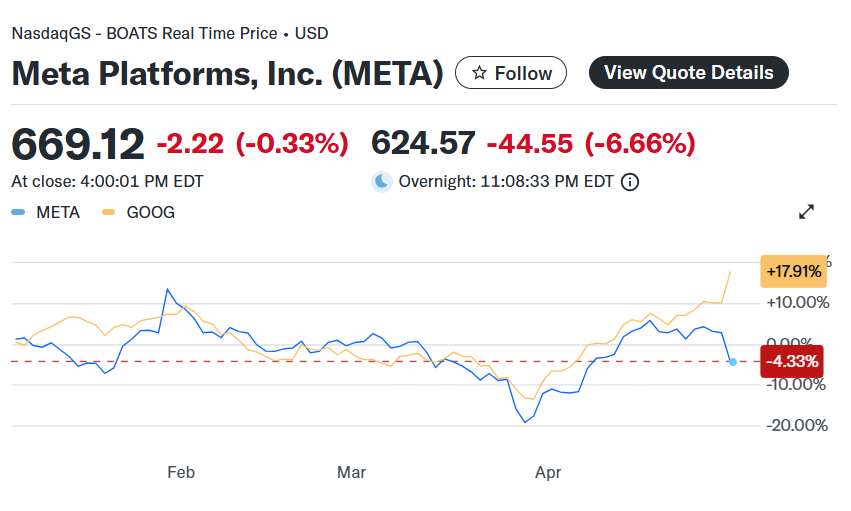The width and height of the screenshot is (851, 511).
Task: Select the Mar label on the time axis
Action: tap(351, 472)
